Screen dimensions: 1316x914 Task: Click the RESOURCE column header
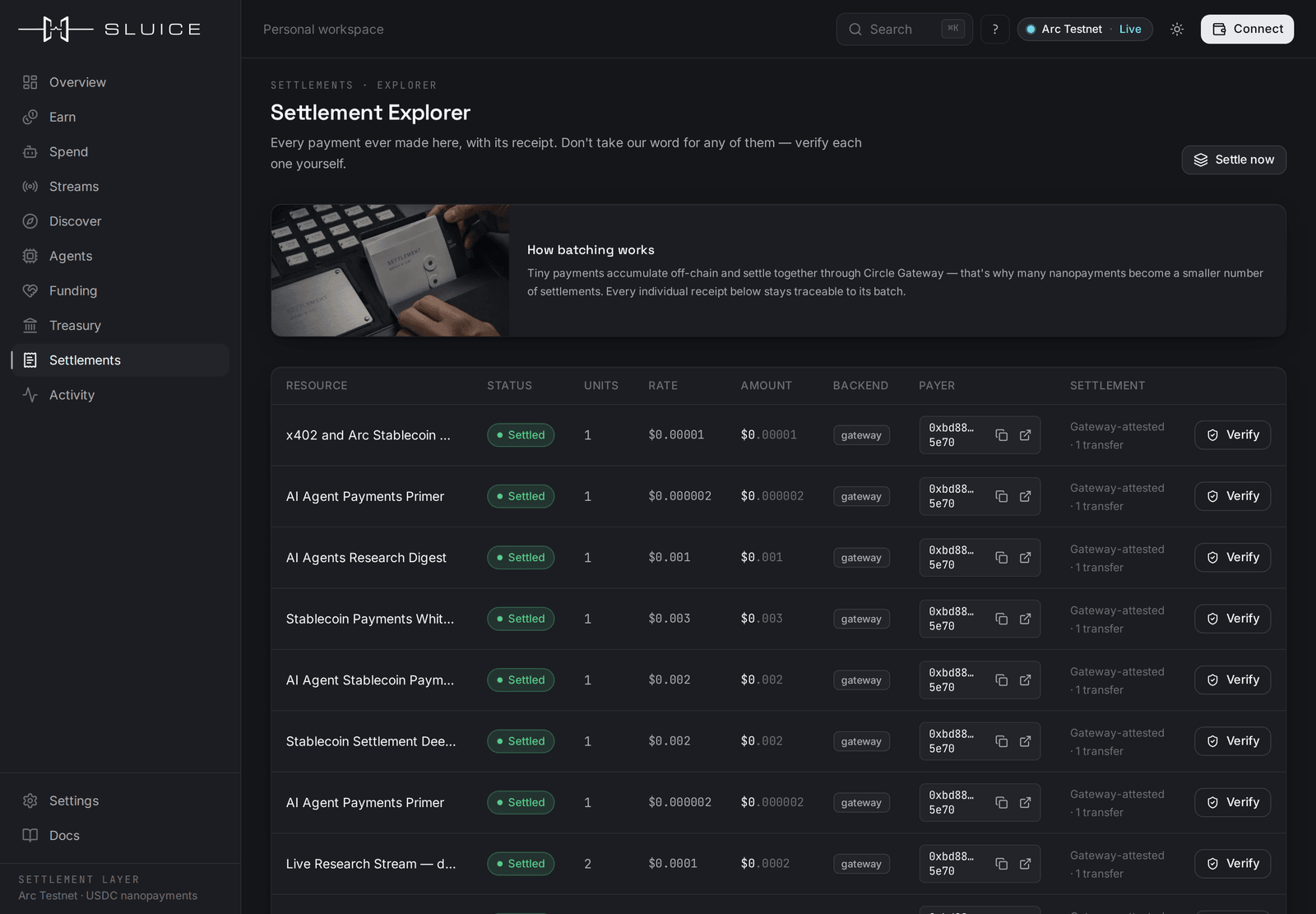(317, 386)
